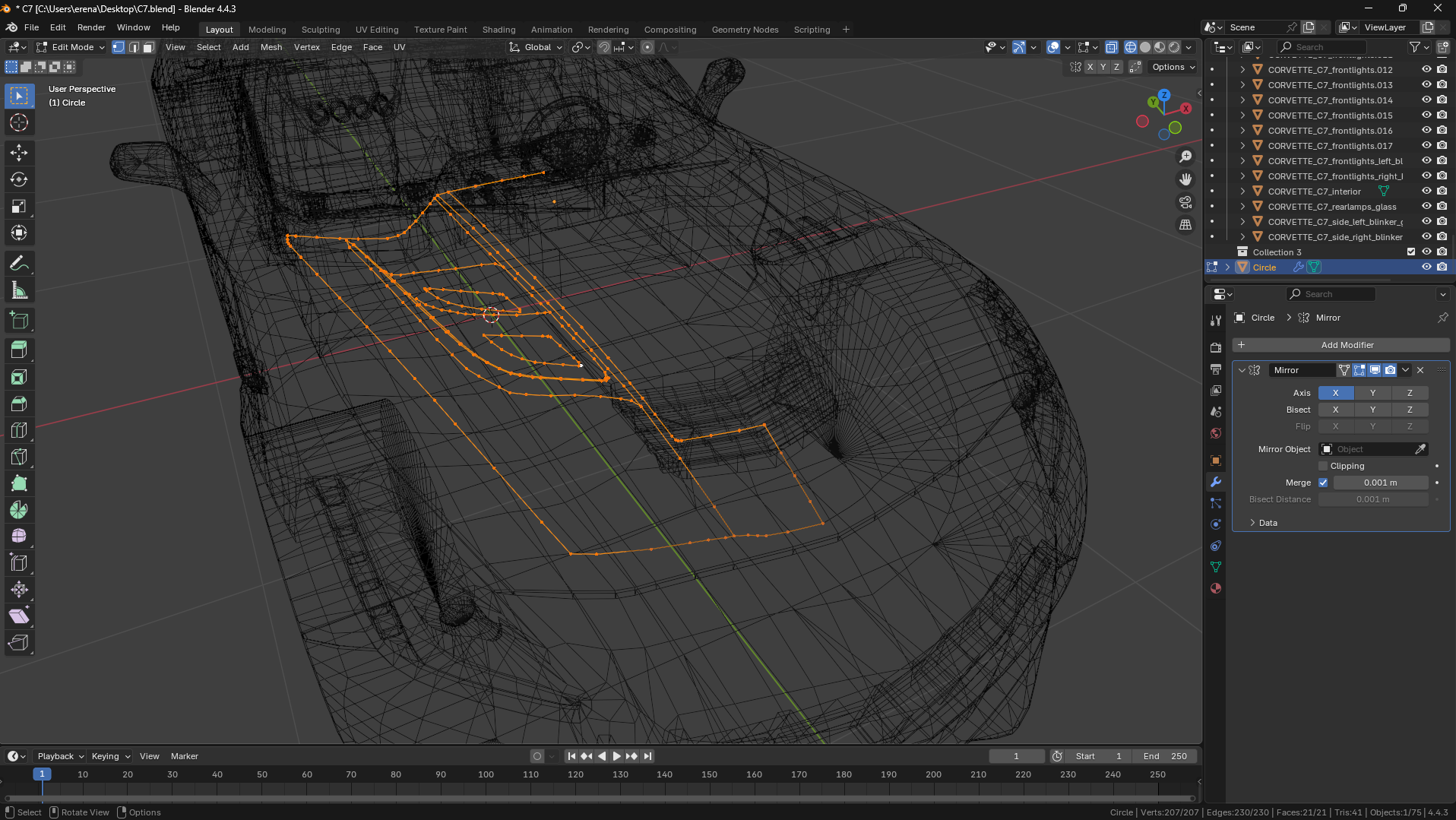
Task: Select the Loop Cut tool
Action: (19, 430)
